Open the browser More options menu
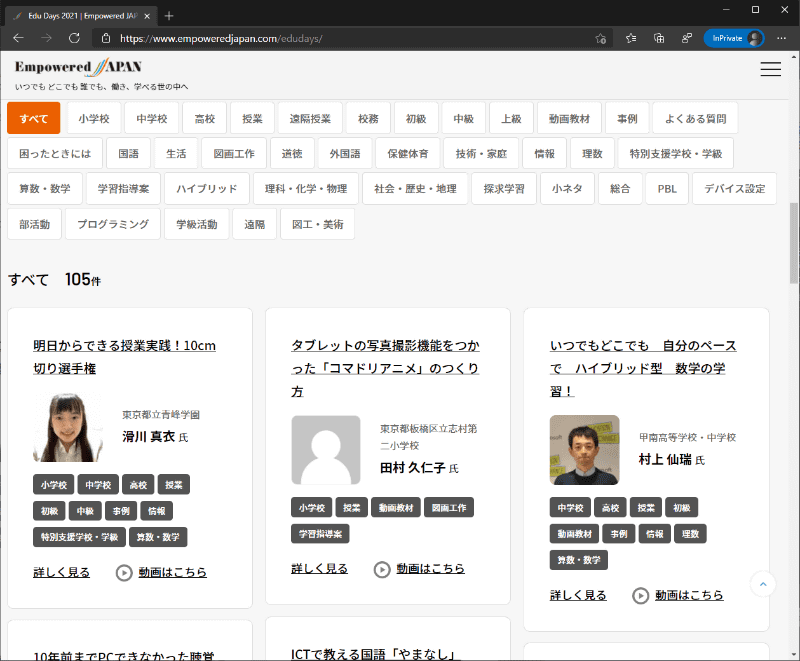 click(781, 38)
